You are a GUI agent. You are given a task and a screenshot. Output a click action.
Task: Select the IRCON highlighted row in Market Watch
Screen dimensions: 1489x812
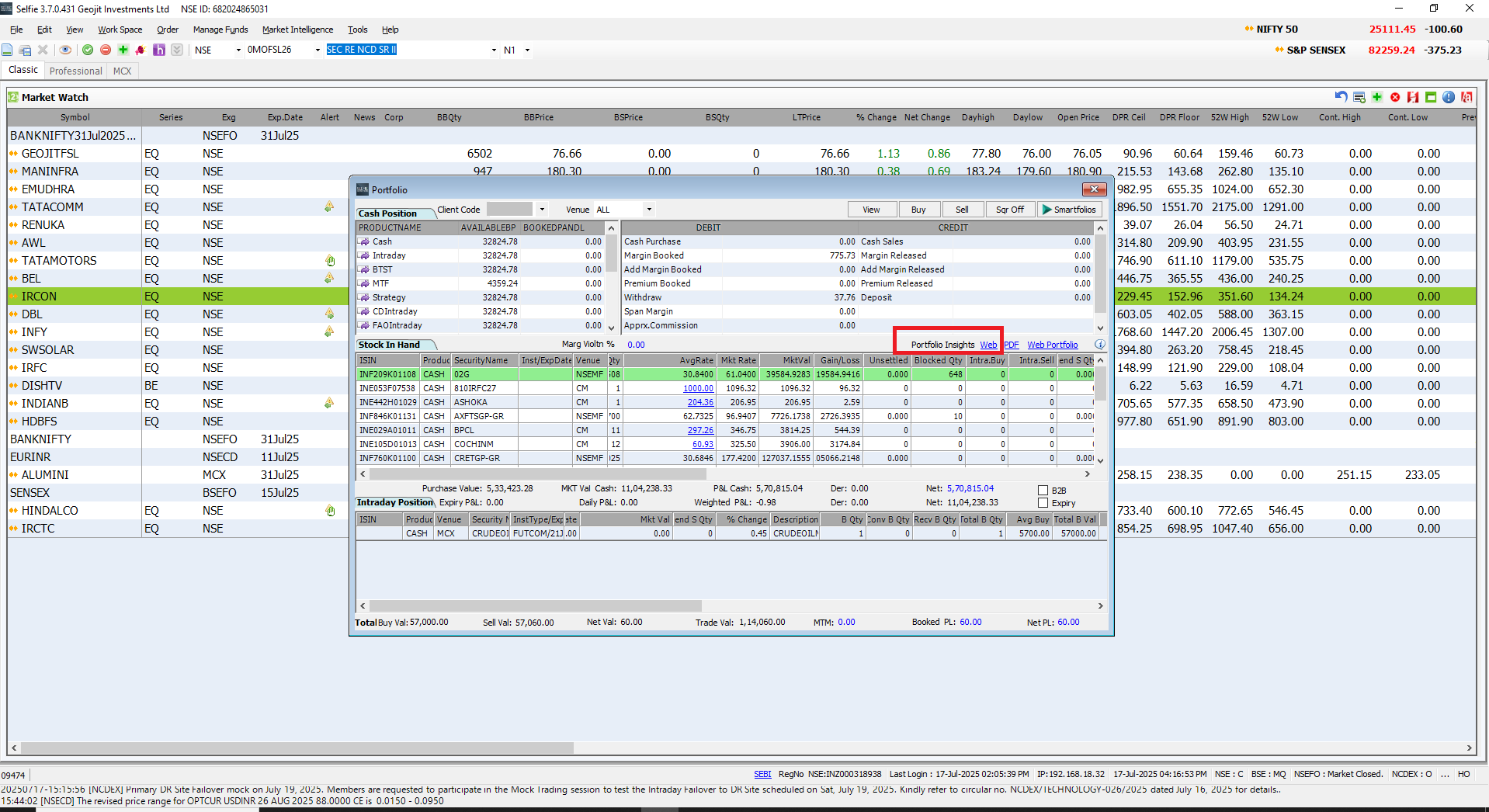coord(741,297)
